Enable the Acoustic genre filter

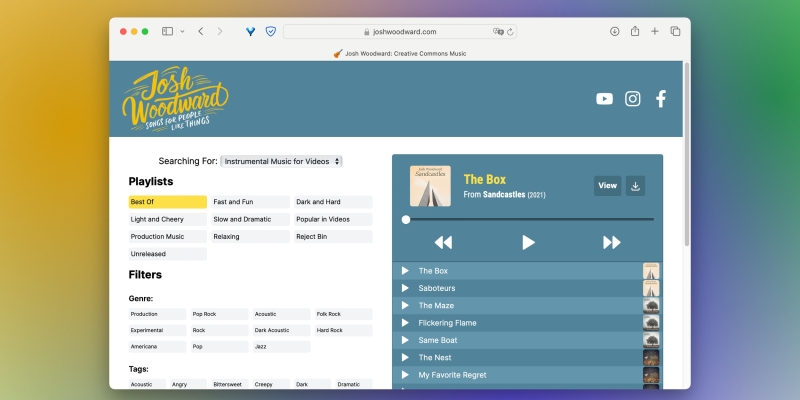tap(281, 314)
